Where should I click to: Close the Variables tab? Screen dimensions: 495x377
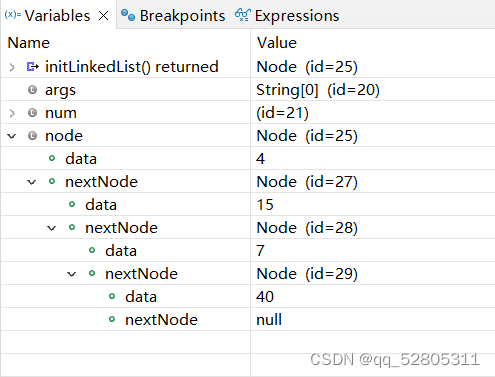(104, 15)
